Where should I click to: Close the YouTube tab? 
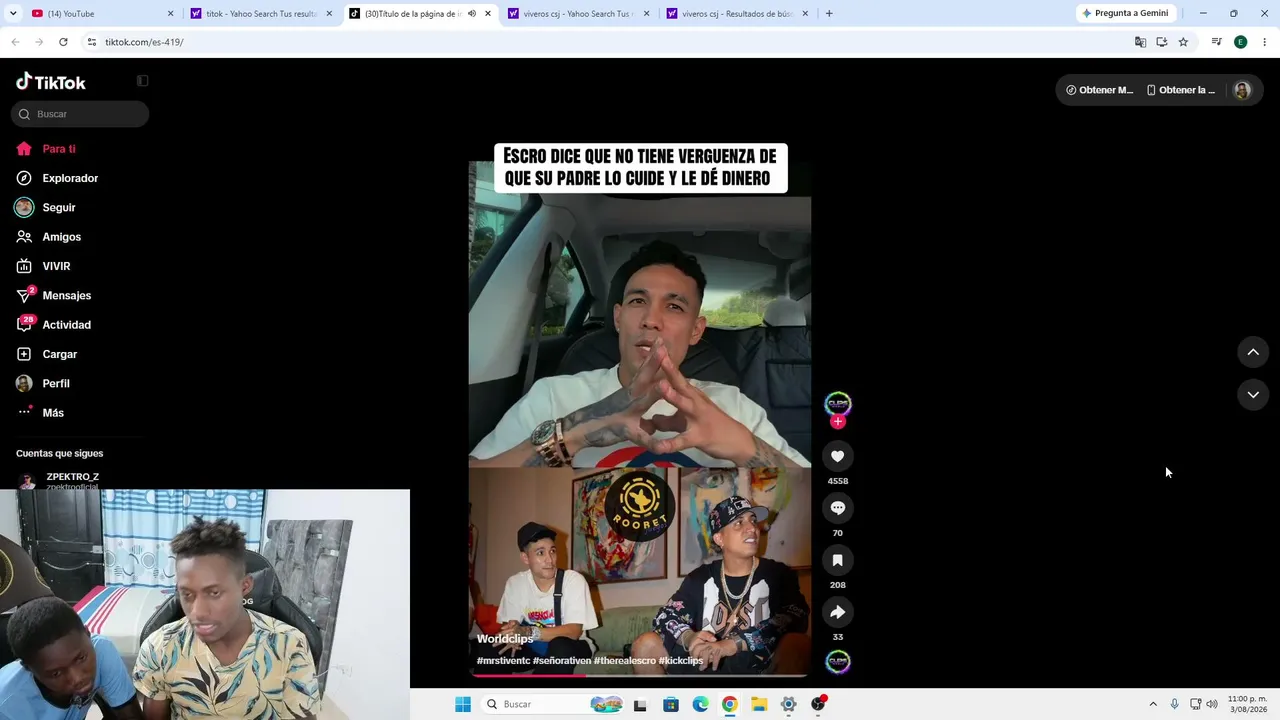tap(170, 14)
